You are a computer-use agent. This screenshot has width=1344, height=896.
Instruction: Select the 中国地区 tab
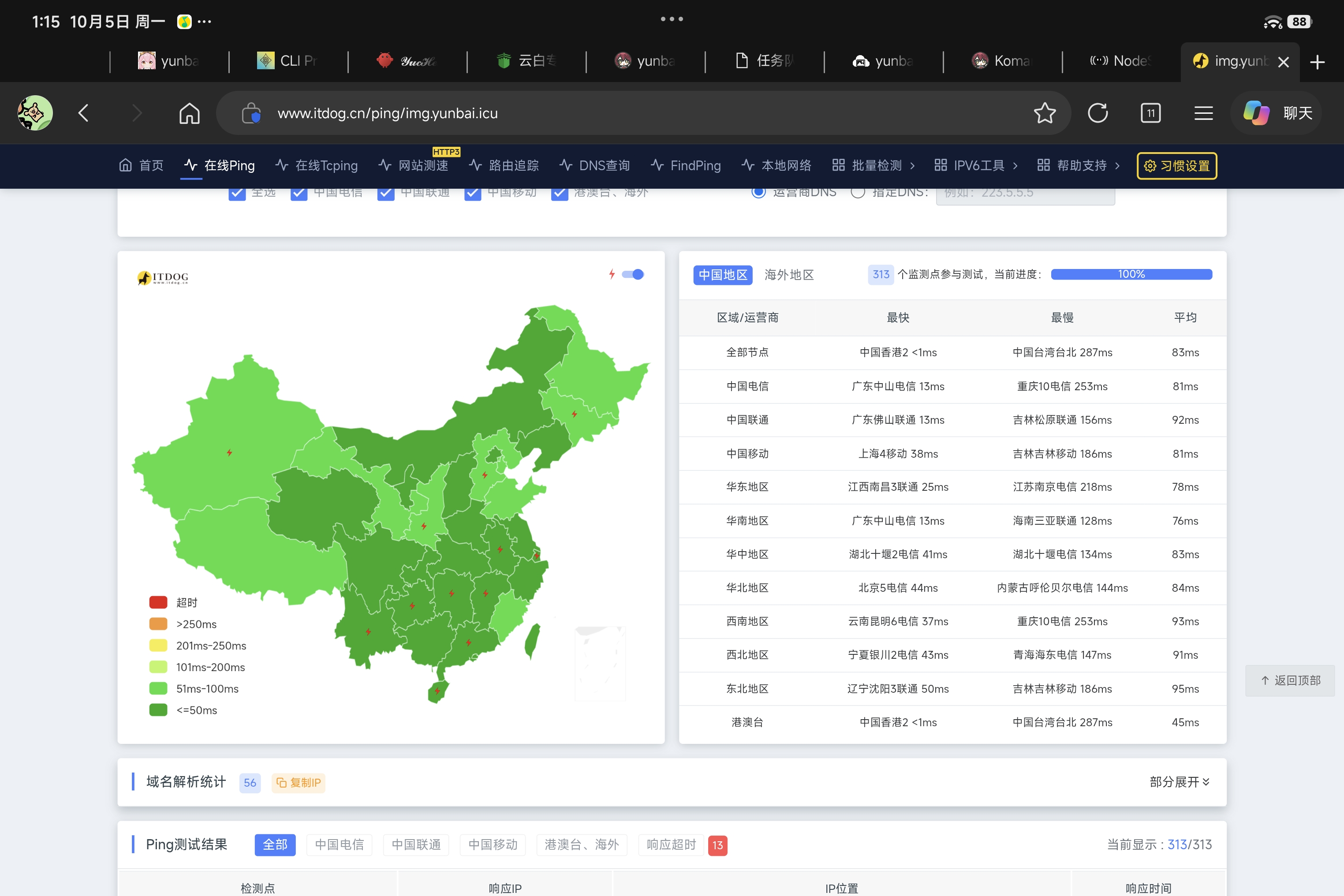[723, 275]
